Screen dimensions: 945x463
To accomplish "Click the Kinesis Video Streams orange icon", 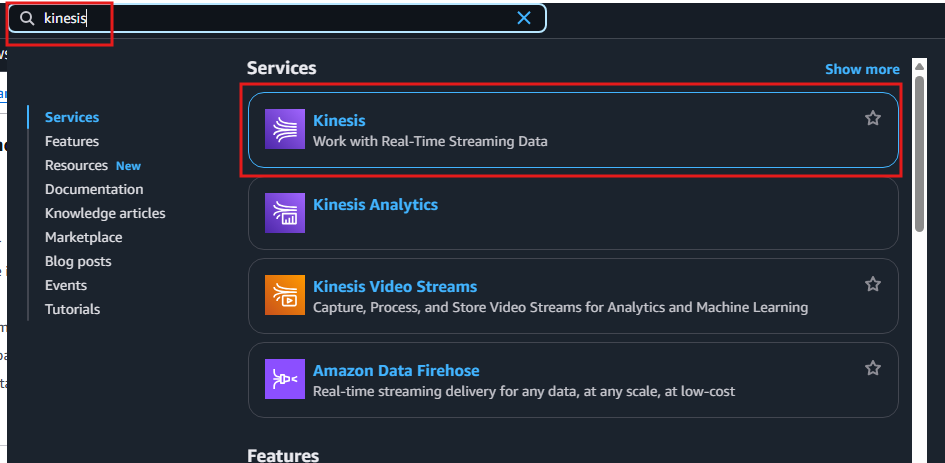I will point(284,295).
